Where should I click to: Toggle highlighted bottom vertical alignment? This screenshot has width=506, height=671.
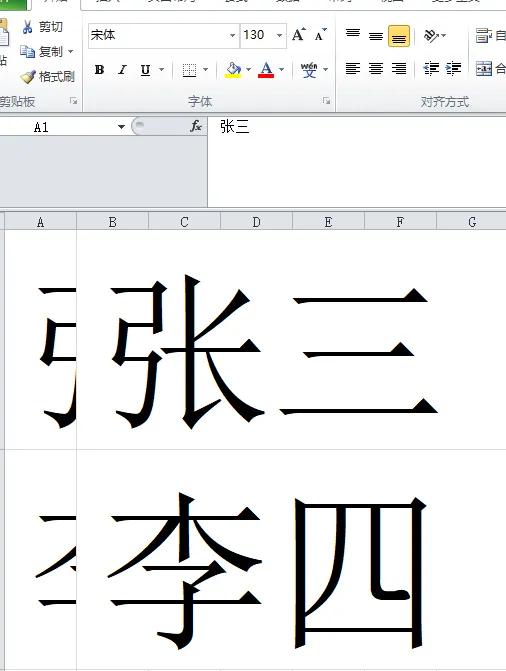(x=399, y=36)
